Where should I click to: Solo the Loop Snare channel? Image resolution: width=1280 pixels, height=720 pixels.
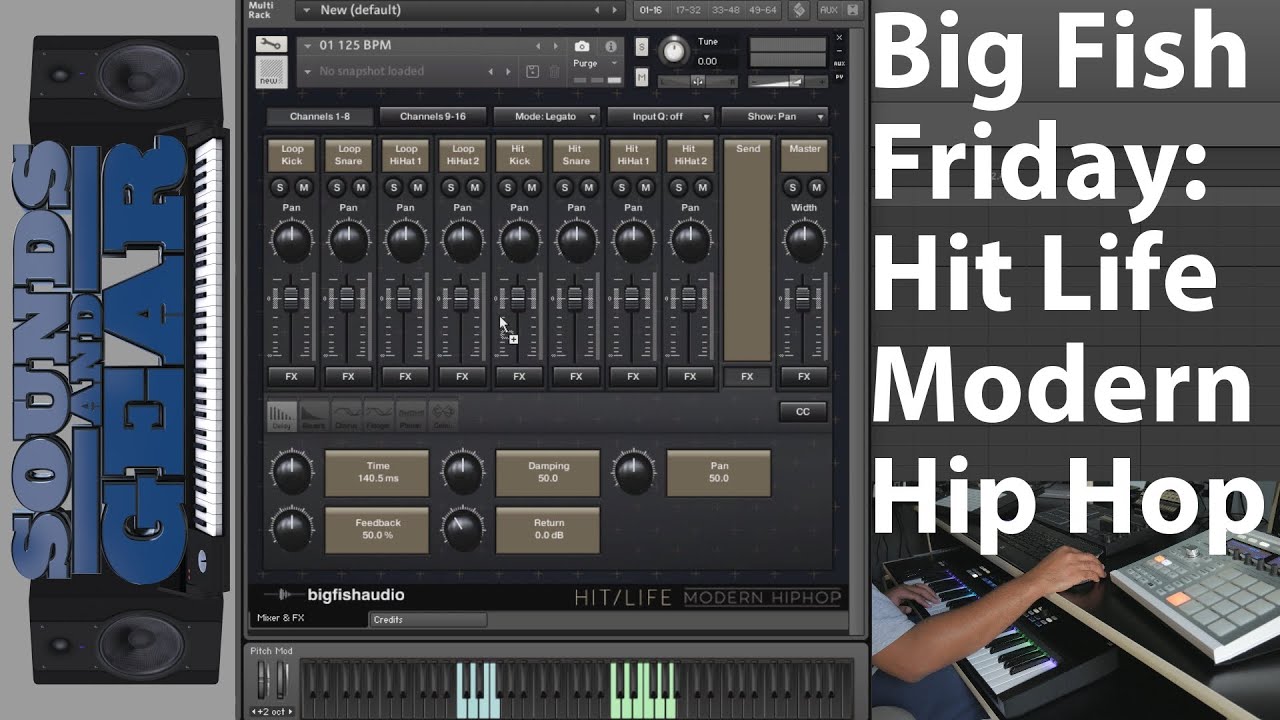337,187
